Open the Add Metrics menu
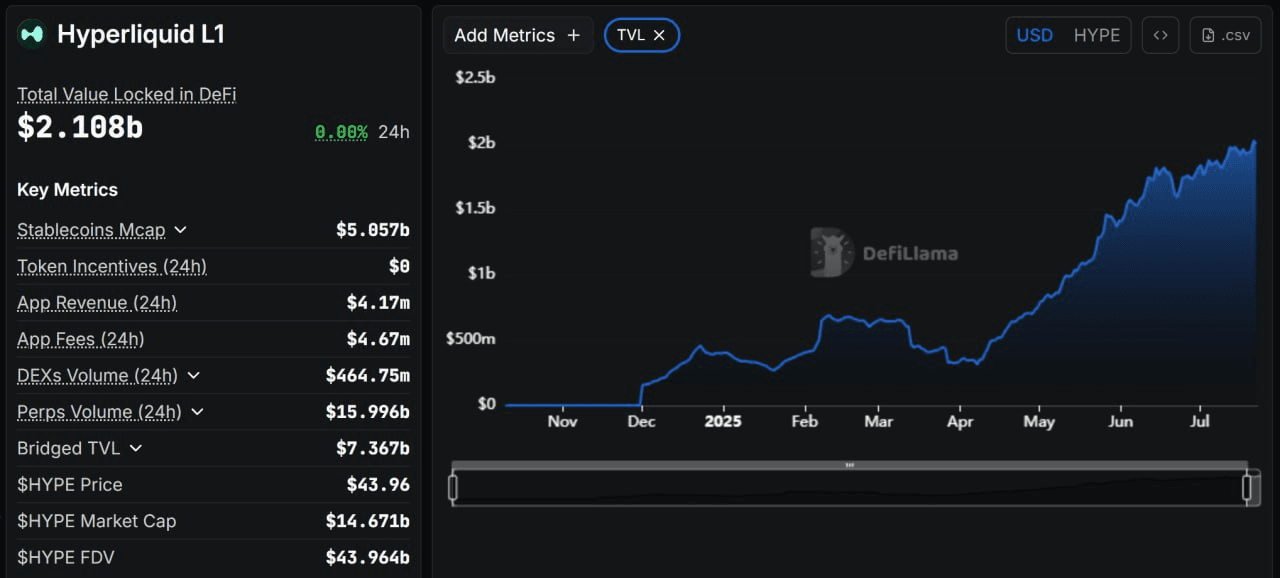 (x=518, y=35)
